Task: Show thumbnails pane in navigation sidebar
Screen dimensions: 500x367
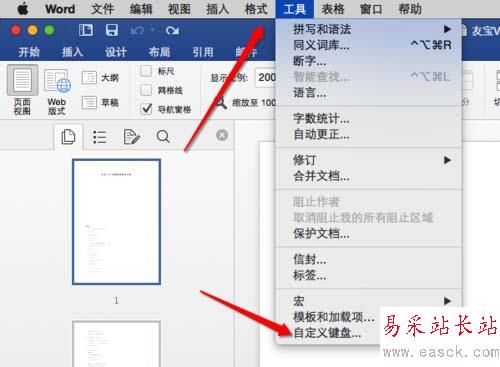Action: tap(68, 137)
